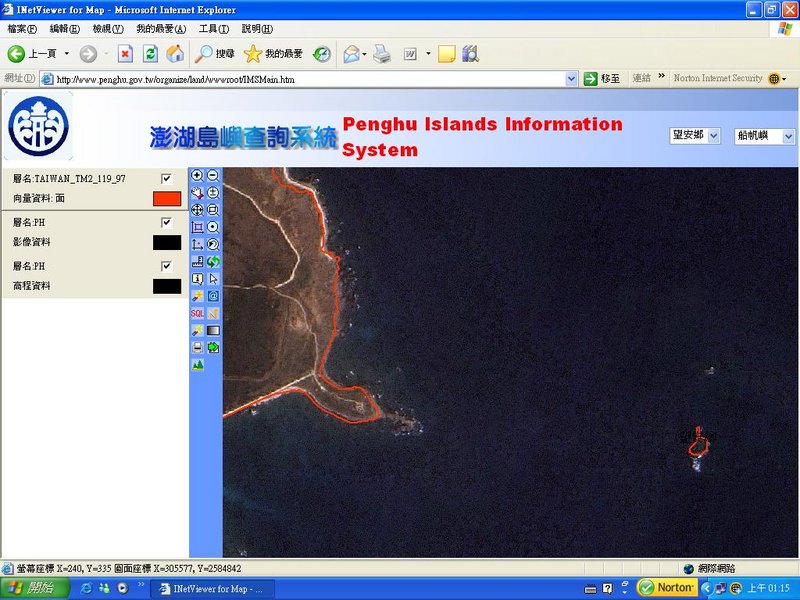Click the 移至 Go button
Screen dimensions: 800x600
pos(602,78)
